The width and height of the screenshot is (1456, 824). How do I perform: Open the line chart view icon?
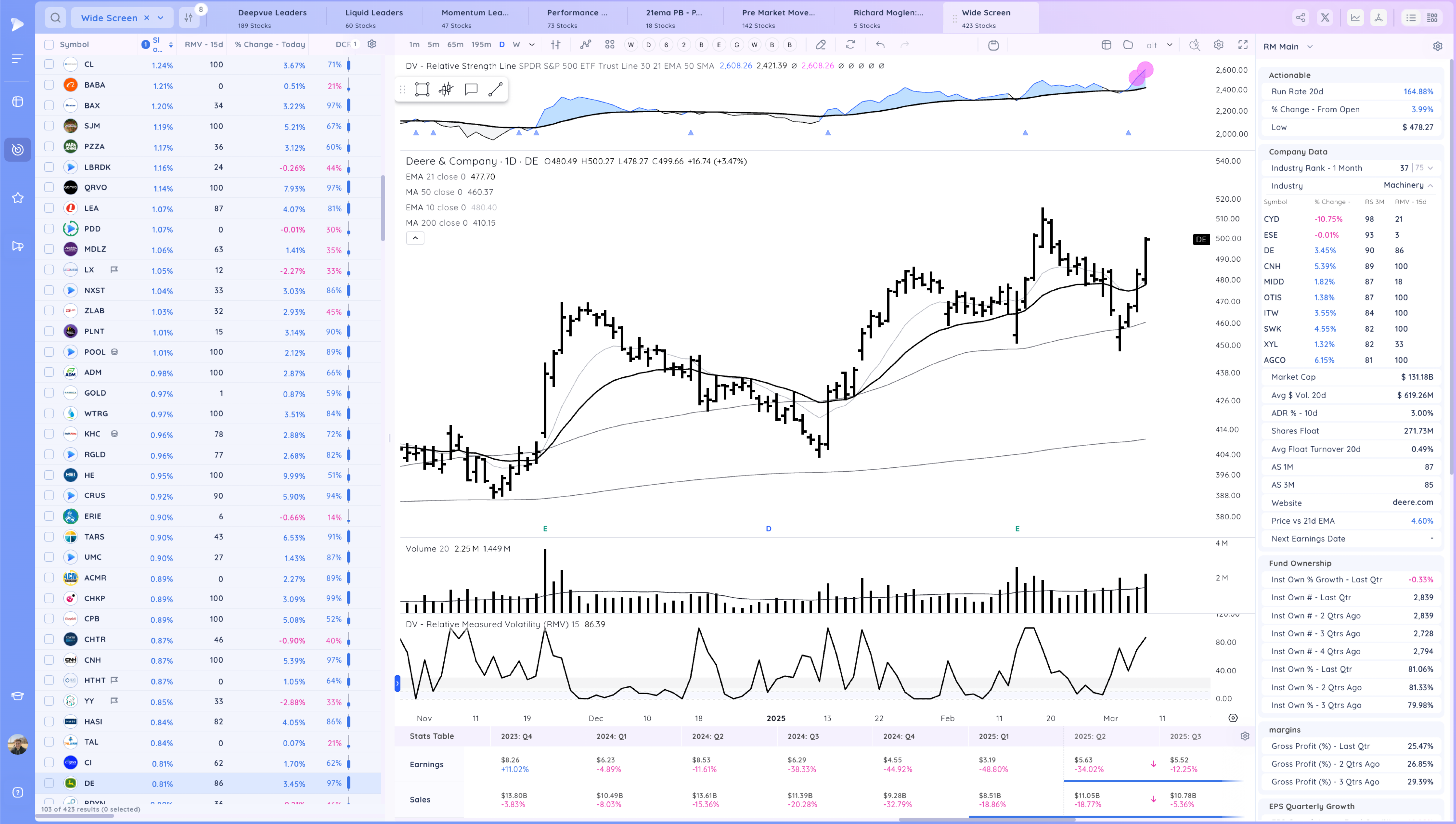[1355, 17]
